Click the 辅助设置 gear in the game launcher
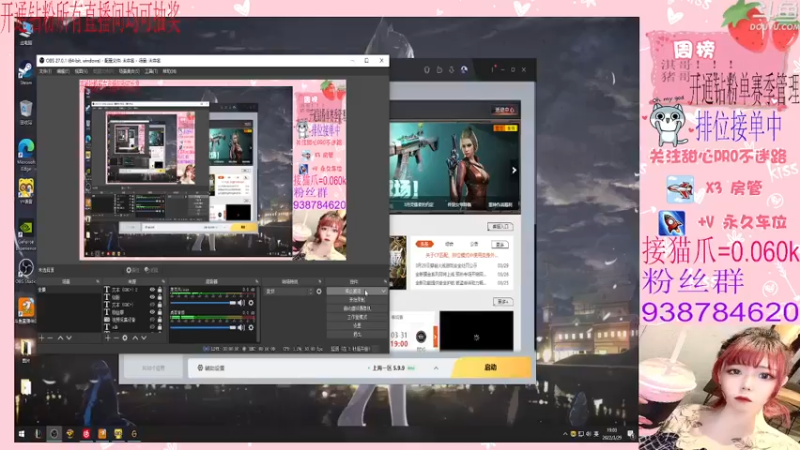 pyautogui.click(x=200, y=368)
